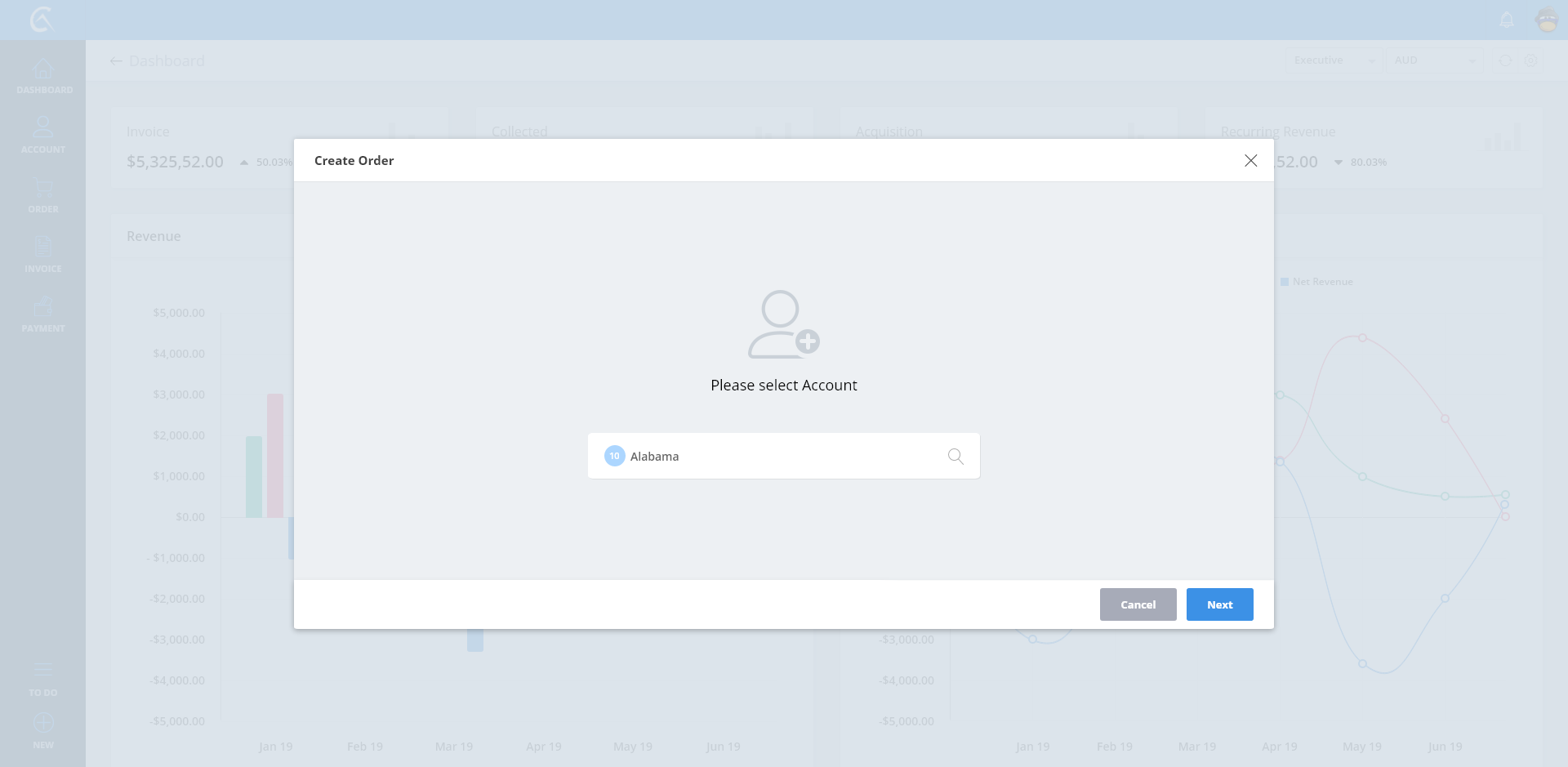Open the Invoice section in sidebar
The height and width of the screenshot is (767, 1568).
click(43, 255)
